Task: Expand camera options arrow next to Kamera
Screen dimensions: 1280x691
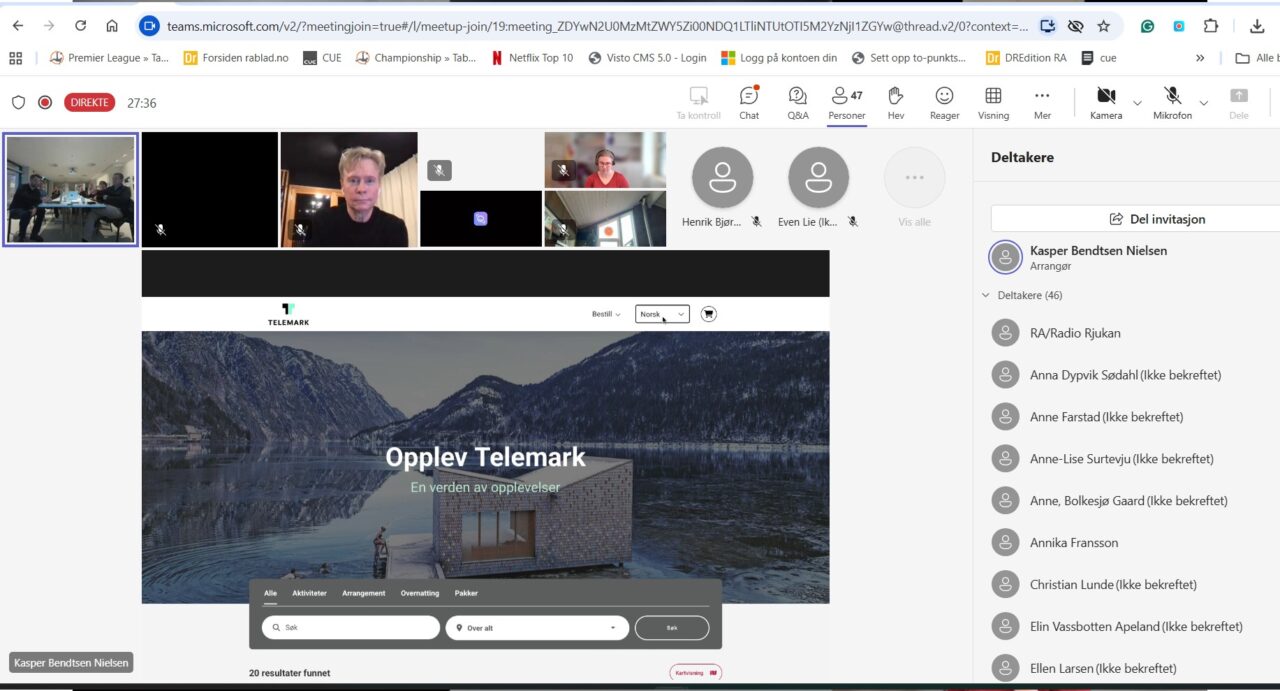Action: (x=1137, y=102)
